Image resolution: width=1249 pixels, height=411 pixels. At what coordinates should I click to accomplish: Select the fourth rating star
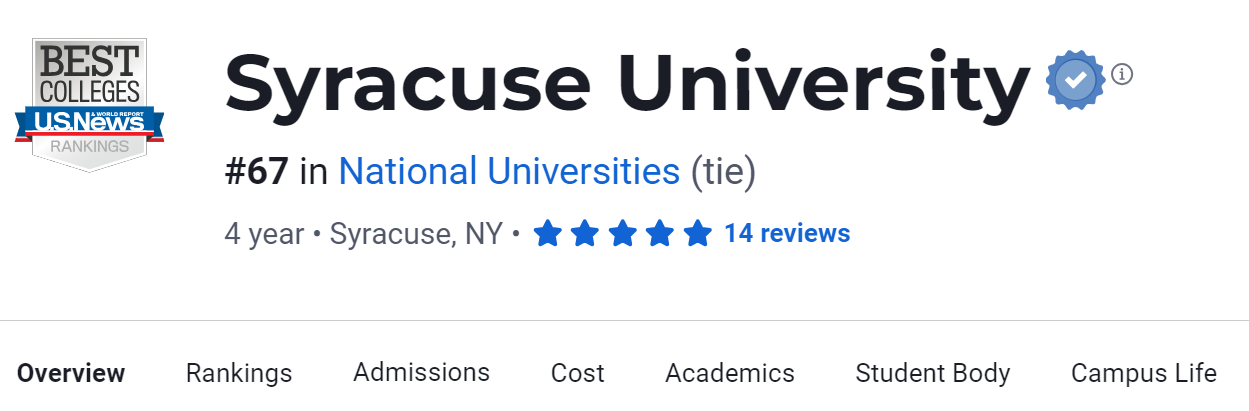pyautogui.click(x=659, y=234)
